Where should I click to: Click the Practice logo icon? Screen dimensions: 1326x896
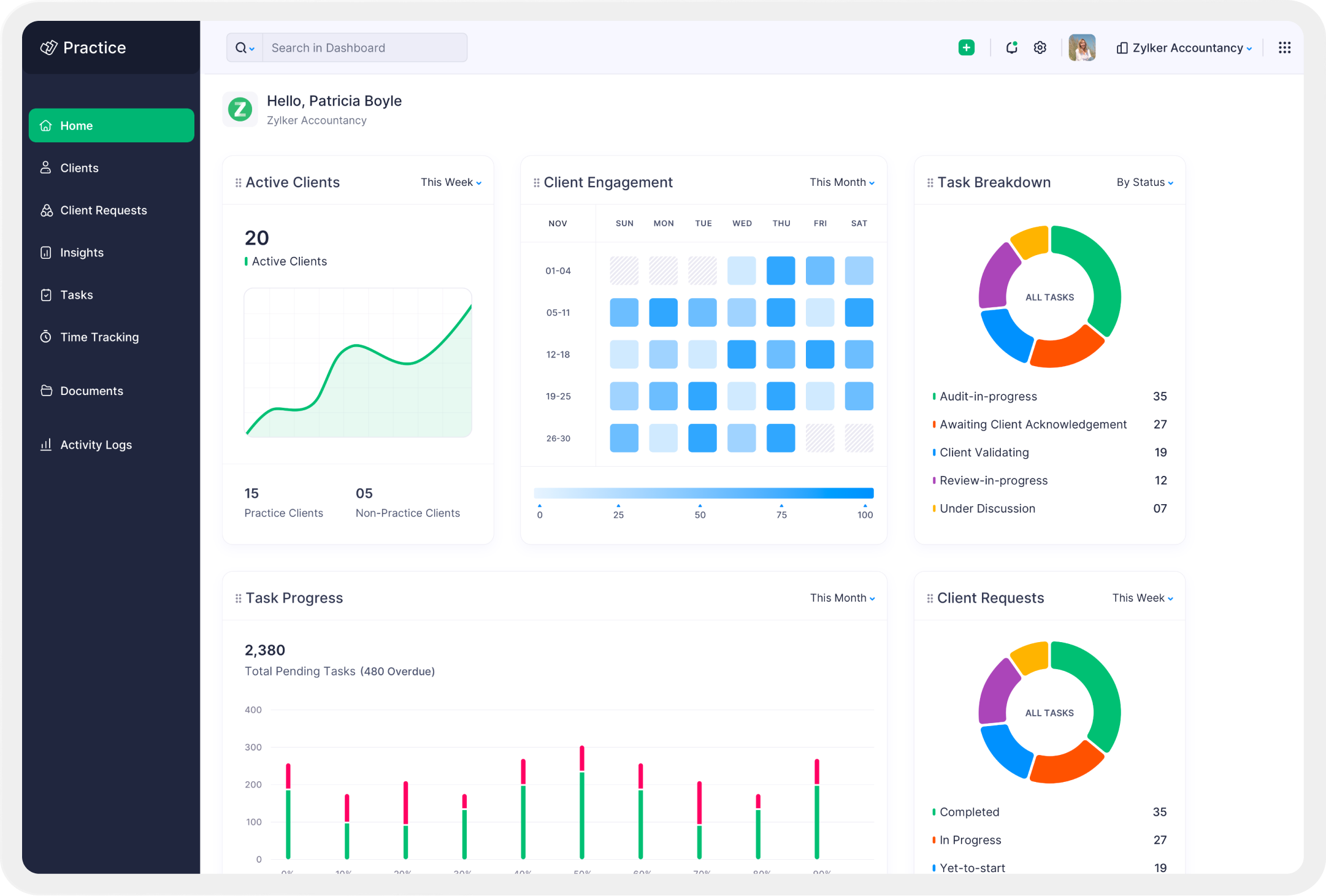click(48, 48)
